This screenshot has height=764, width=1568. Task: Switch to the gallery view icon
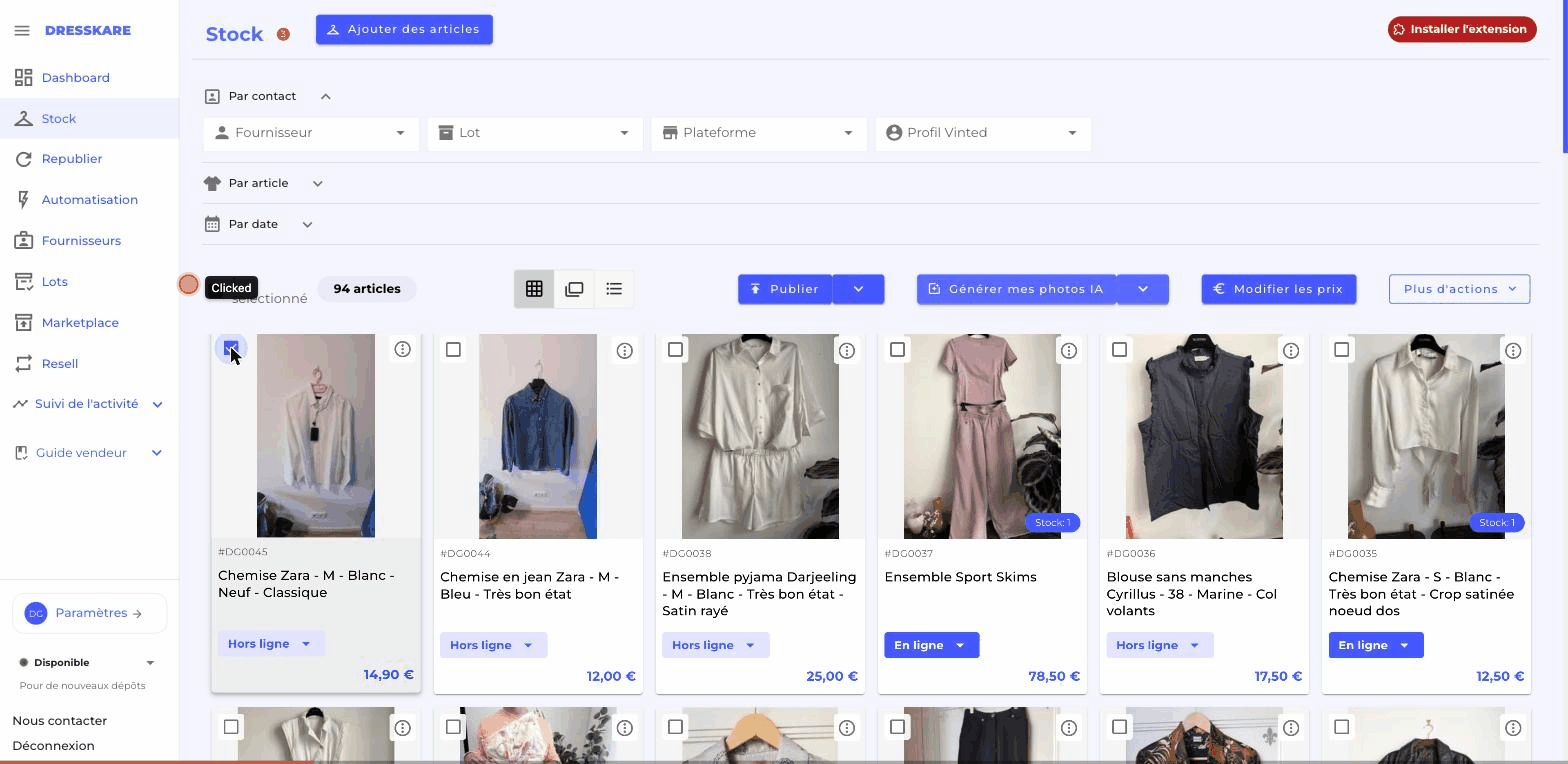pos(574,289)
